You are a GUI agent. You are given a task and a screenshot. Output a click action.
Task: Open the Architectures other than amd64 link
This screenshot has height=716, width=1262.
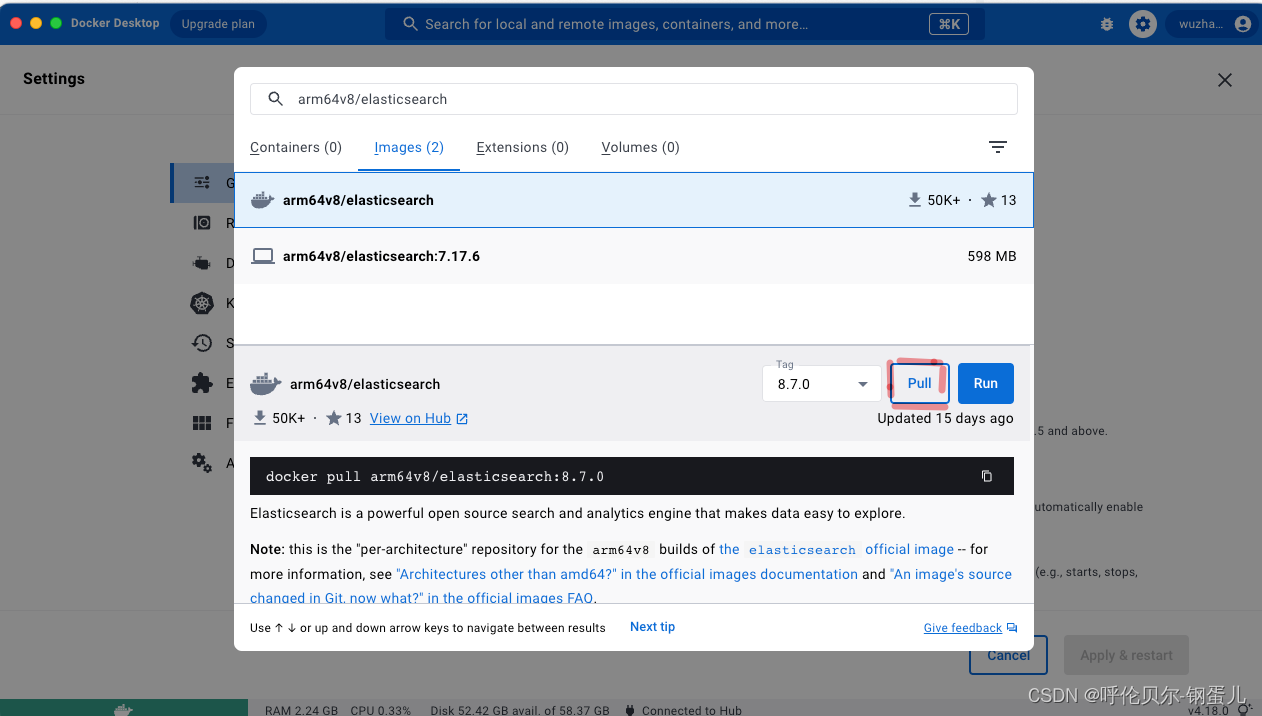pyautogui.click(x=627, y=574)
